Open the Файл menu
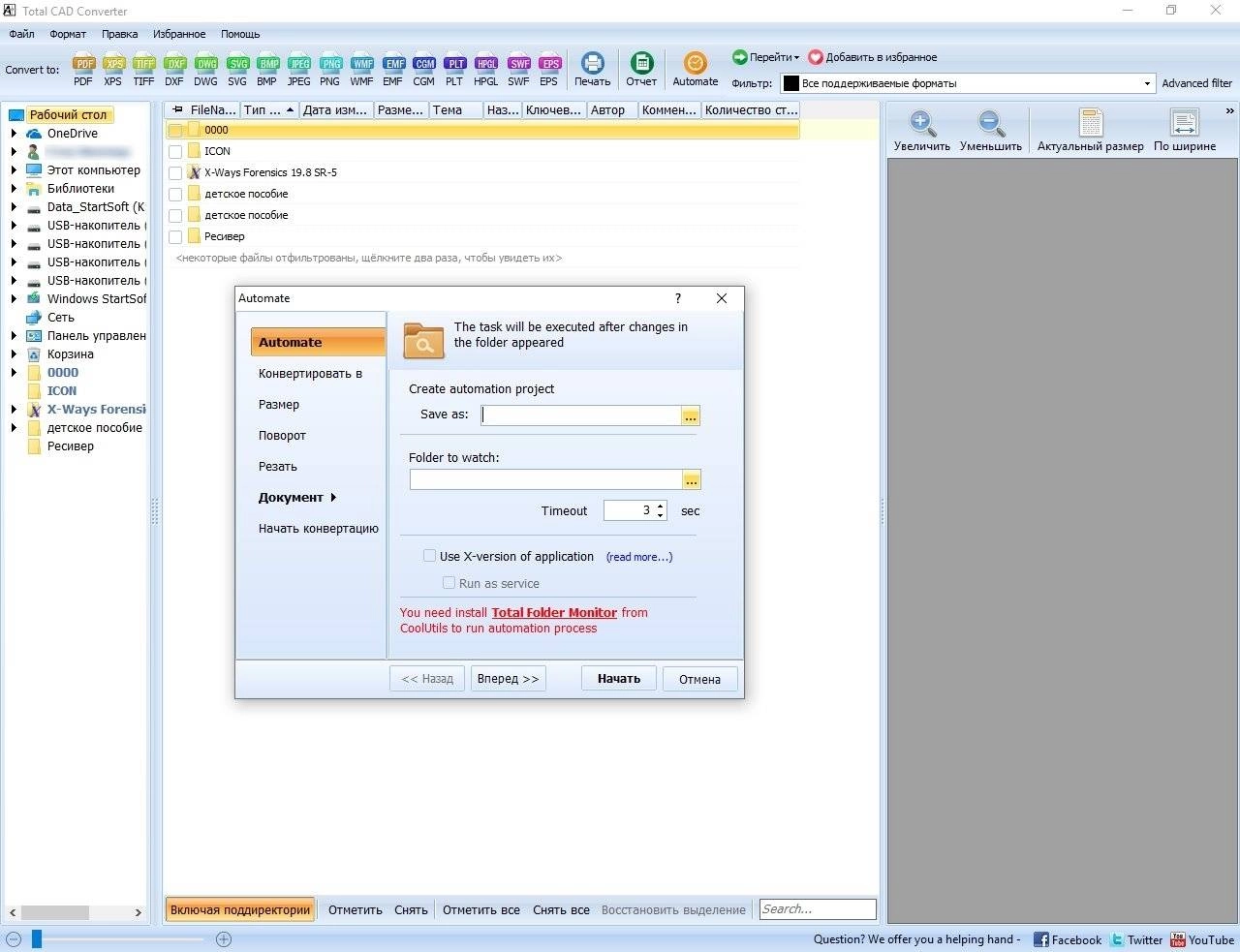1240x952 pixels. point(21,34)
